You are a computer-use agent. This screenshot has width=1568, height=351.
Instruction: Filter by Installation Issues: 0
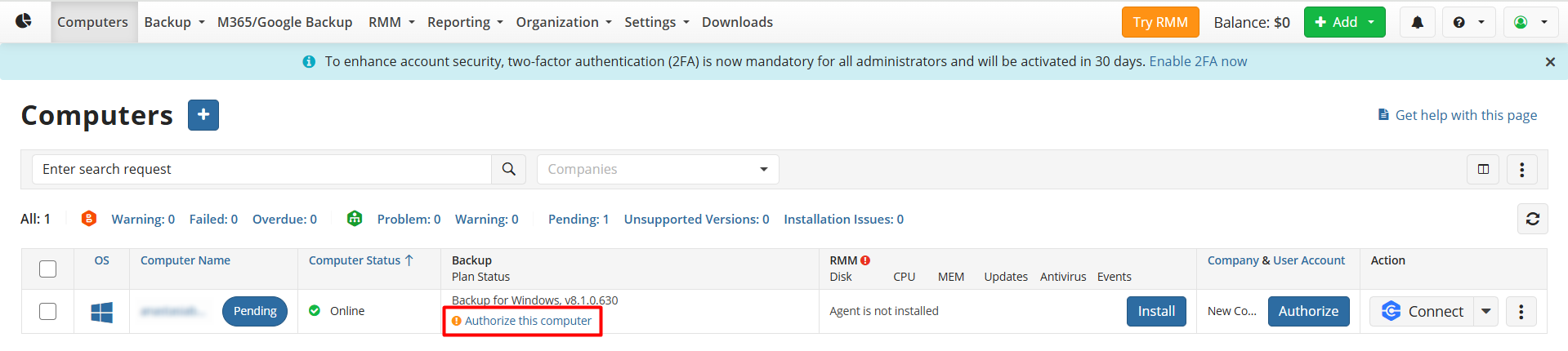tap(843, 219)
